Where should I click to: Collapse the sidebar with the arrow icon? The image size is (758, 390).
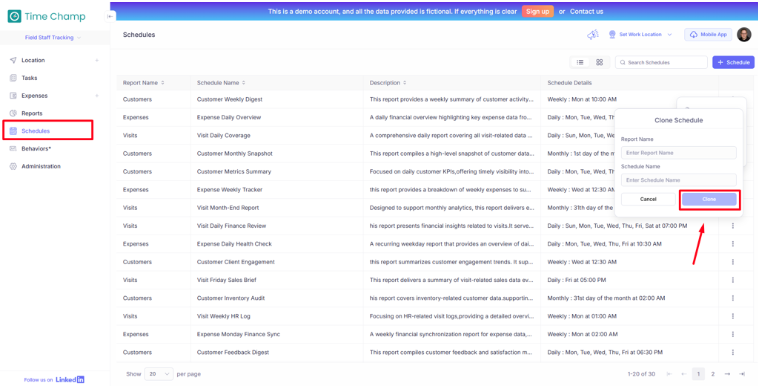click(x=110, y=16)
